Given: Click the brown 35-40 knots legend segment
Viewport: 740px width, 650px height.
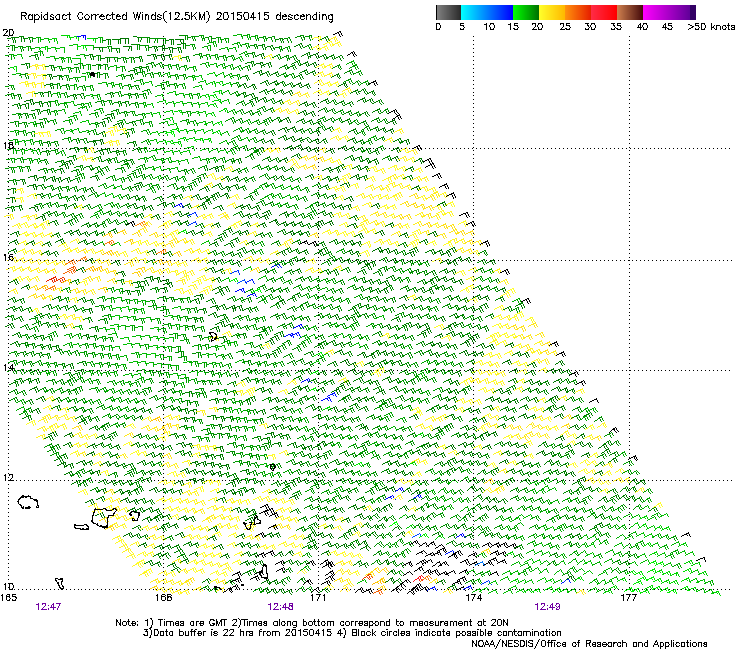Looking at the screenshot, I should coord(630,12).
